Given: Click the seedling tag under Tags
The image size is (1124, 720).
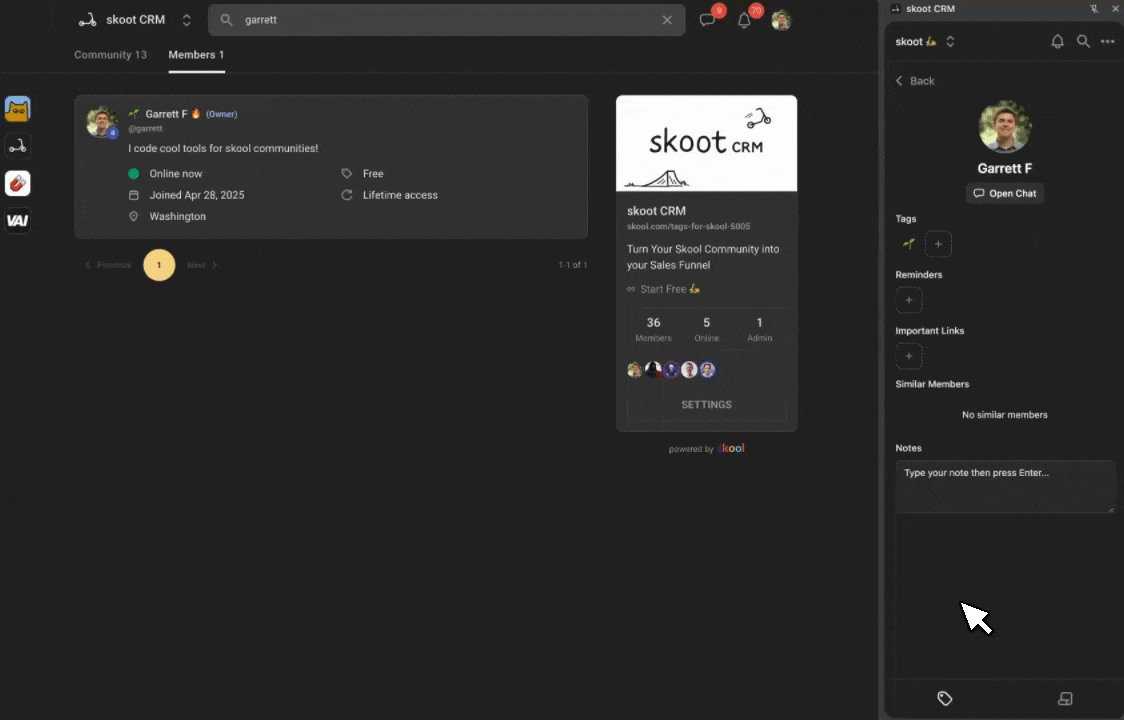Looking at the screenshot, I should coord(909,244).
